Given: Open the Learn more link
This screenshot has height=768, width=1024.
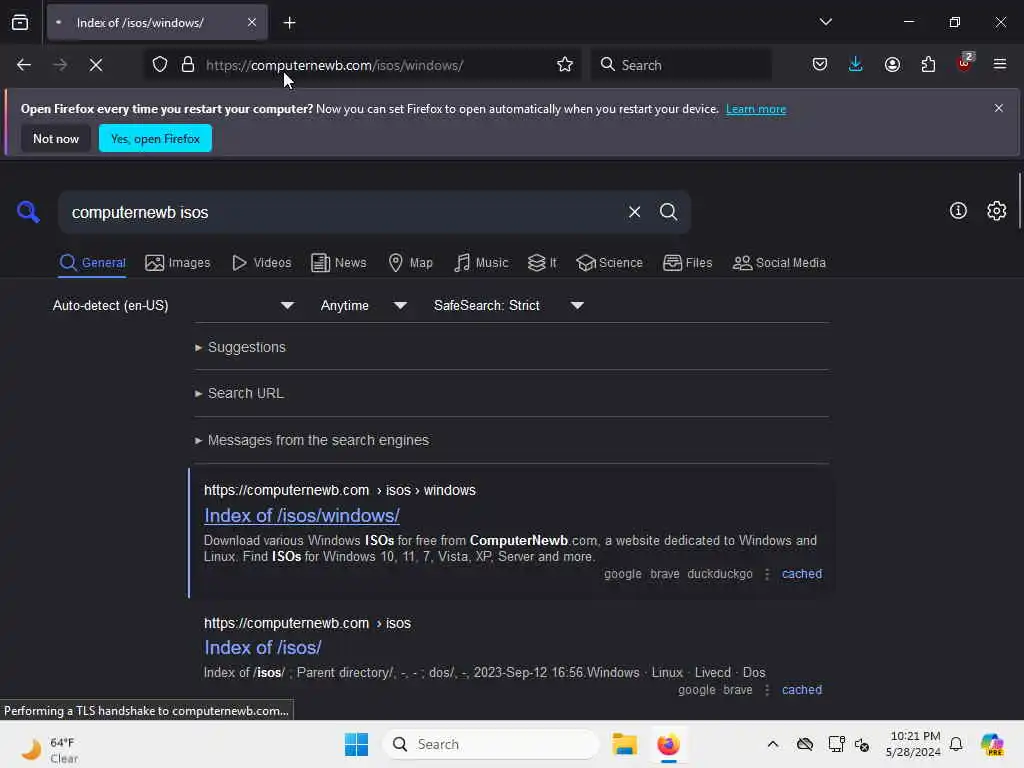Looking at the screenshot, I should pos(756,109).
